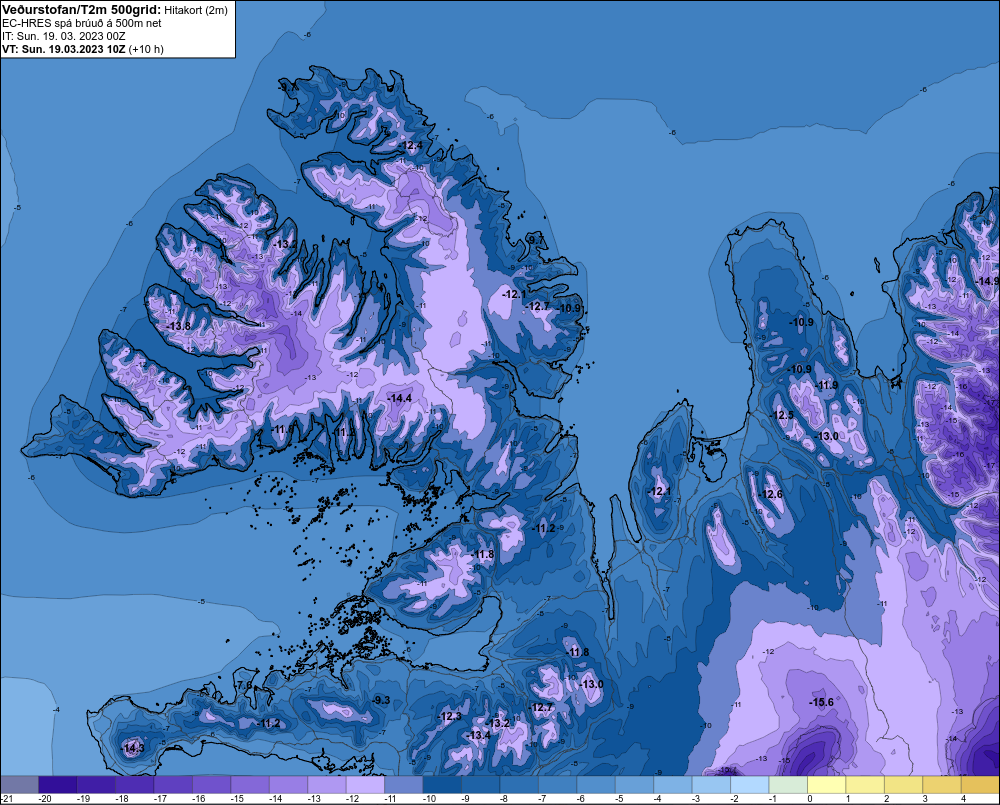
Task: Click the -17 label on the color scale
Action: click(159, 799)
